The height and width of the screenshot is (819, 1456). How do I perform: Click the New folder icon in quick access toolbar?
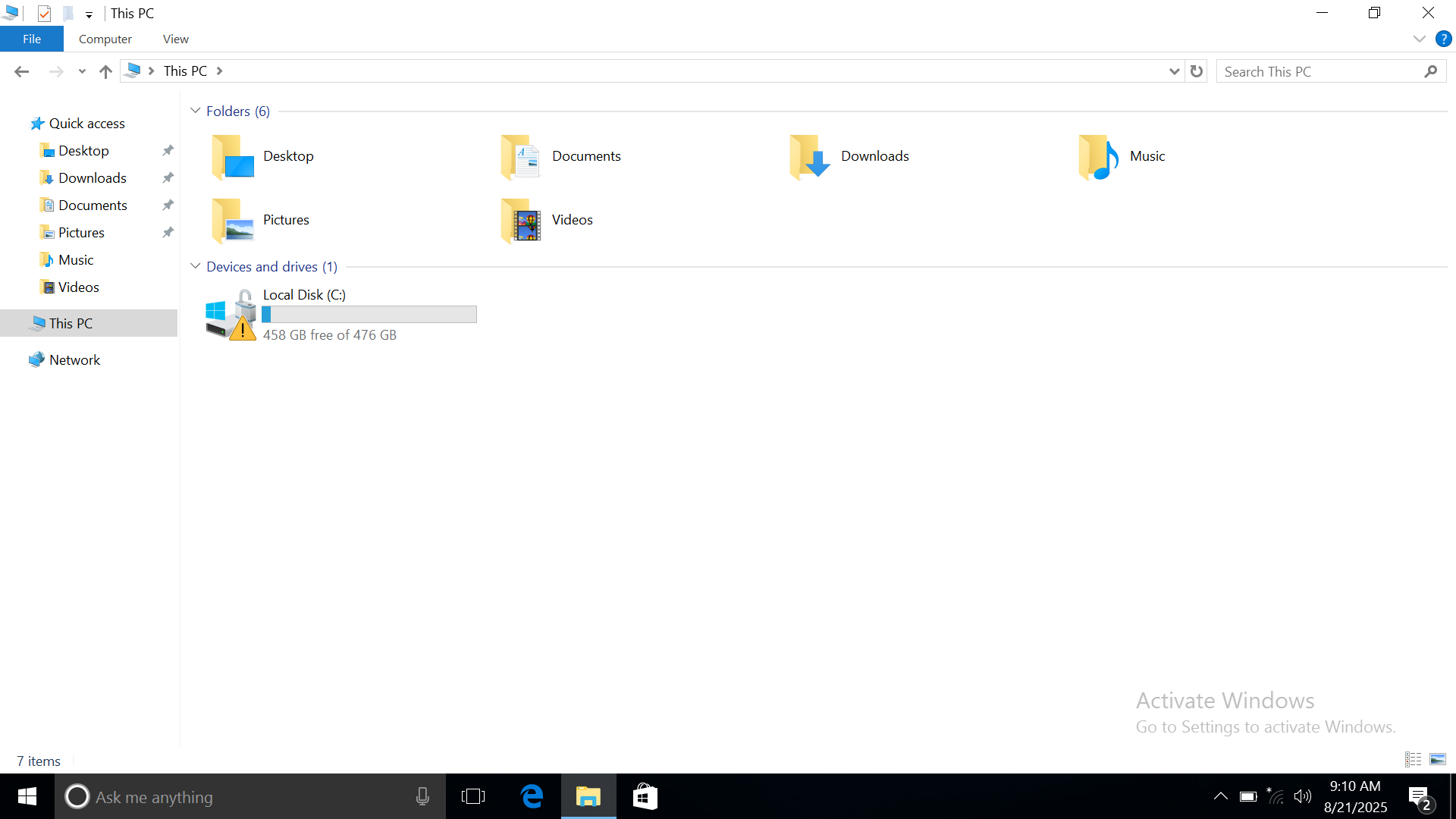68,14
